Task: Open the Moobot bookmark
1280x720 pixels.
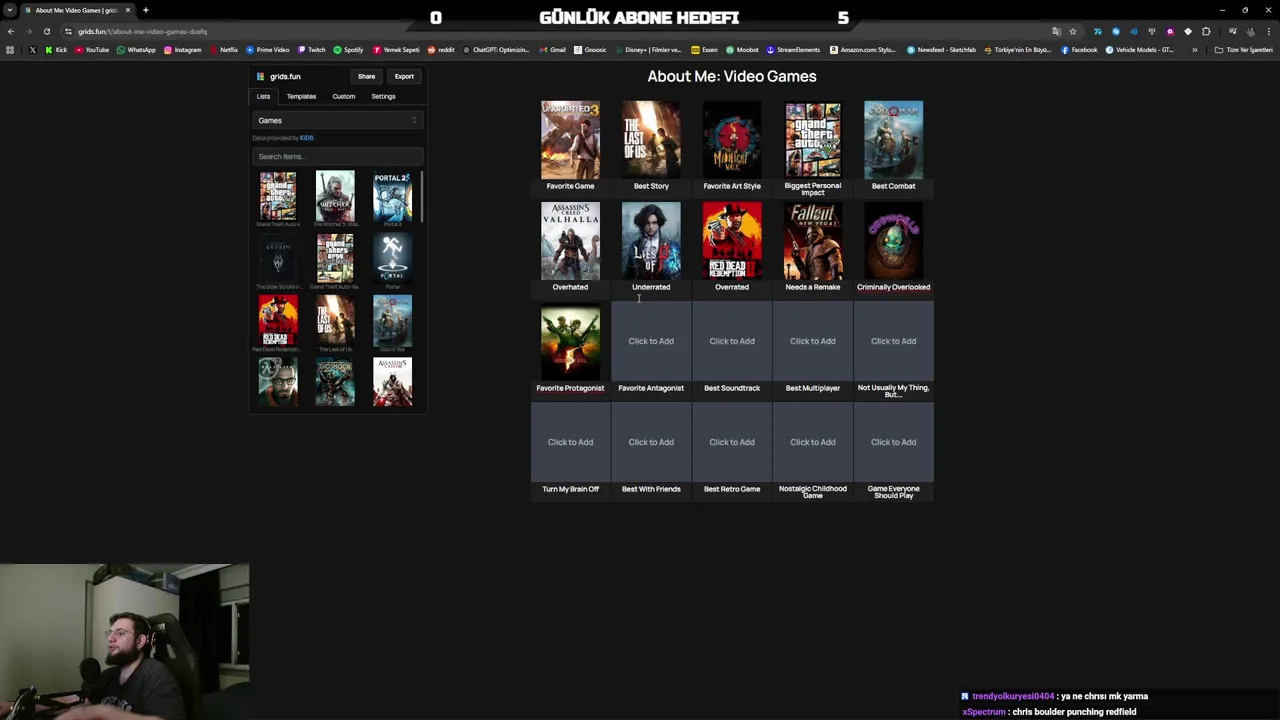Action: (x=742, y=50)
